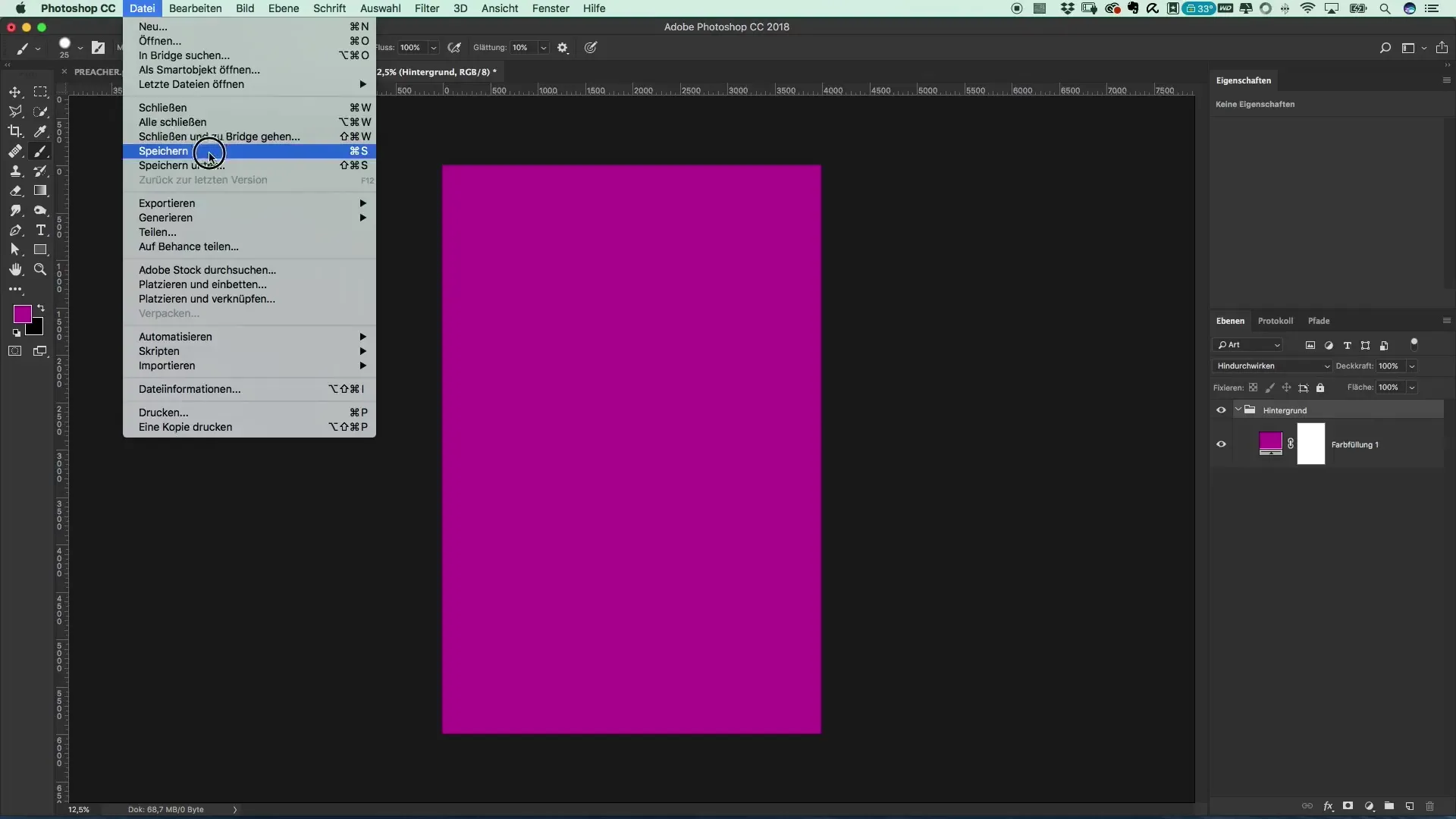Image resolution: width=1456 pixels, height=819 pixels.
Task: Open the Art layer filter dropdown
Action: click(x=1248, y=345)
